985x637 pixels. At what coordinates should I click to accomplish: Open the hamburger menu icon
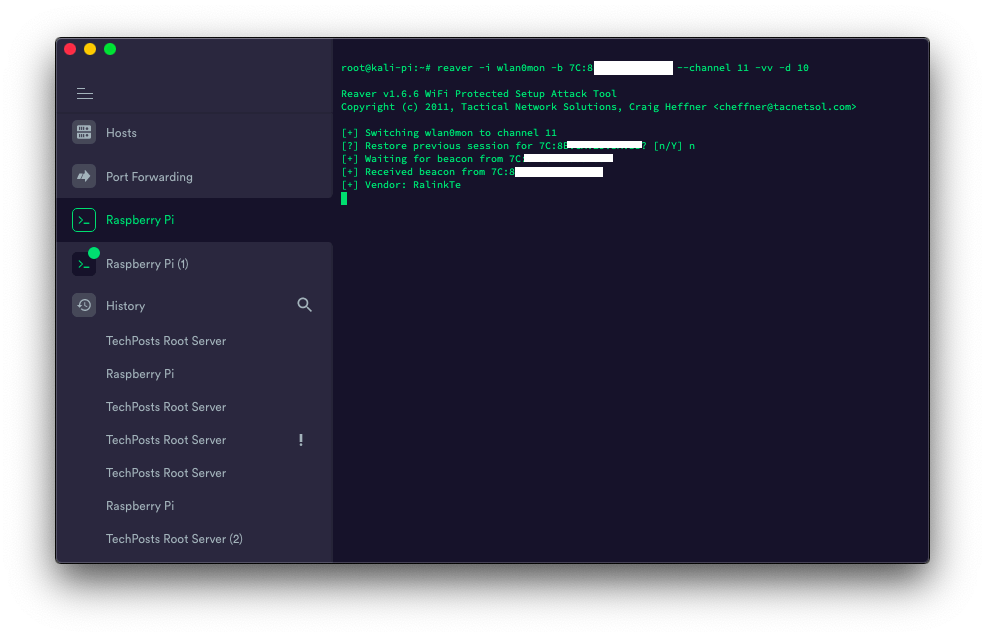tap(85, 94)
